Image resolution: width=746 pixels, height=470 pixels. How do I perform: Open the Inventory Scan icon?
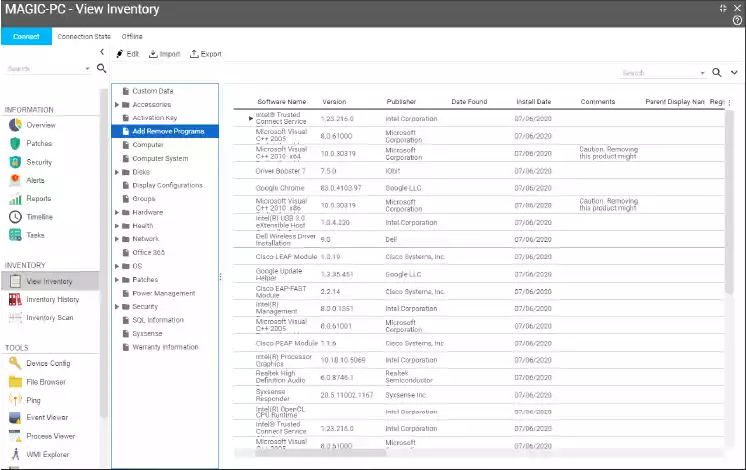pyautogui.click(x=15, y=317)
